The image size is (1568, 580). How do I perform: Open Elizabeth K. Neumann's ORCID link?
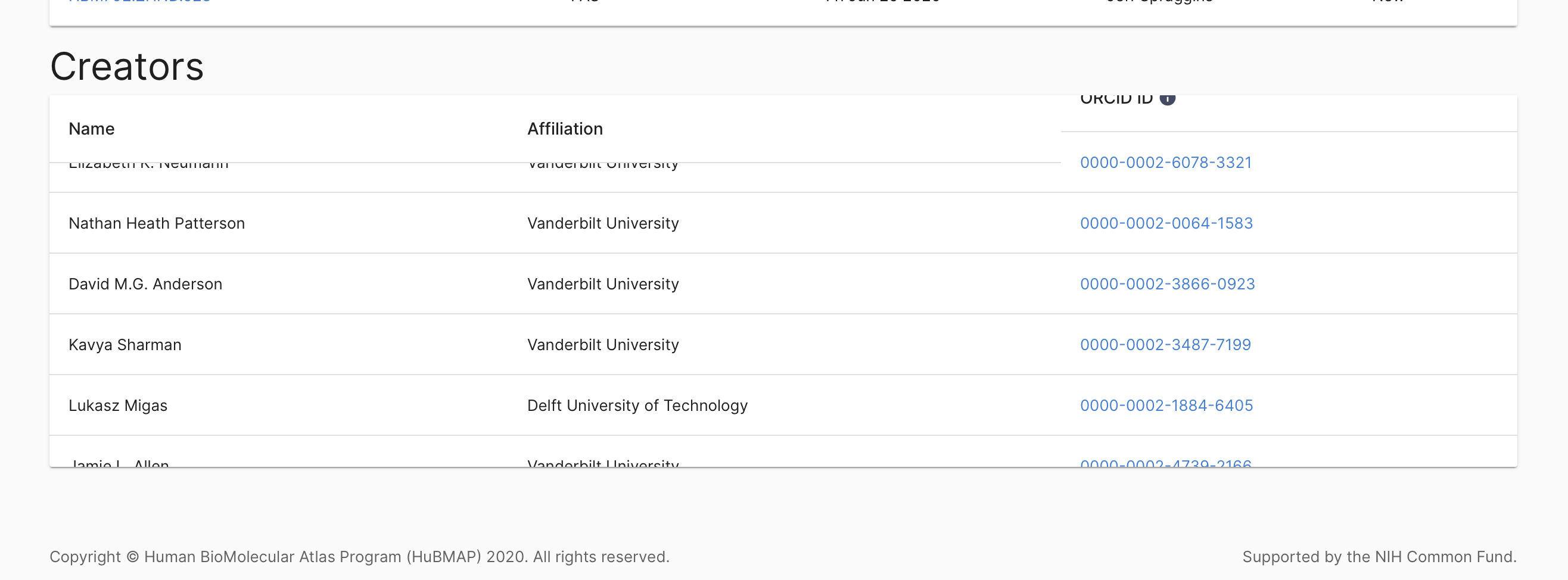tap(1165, 162)
